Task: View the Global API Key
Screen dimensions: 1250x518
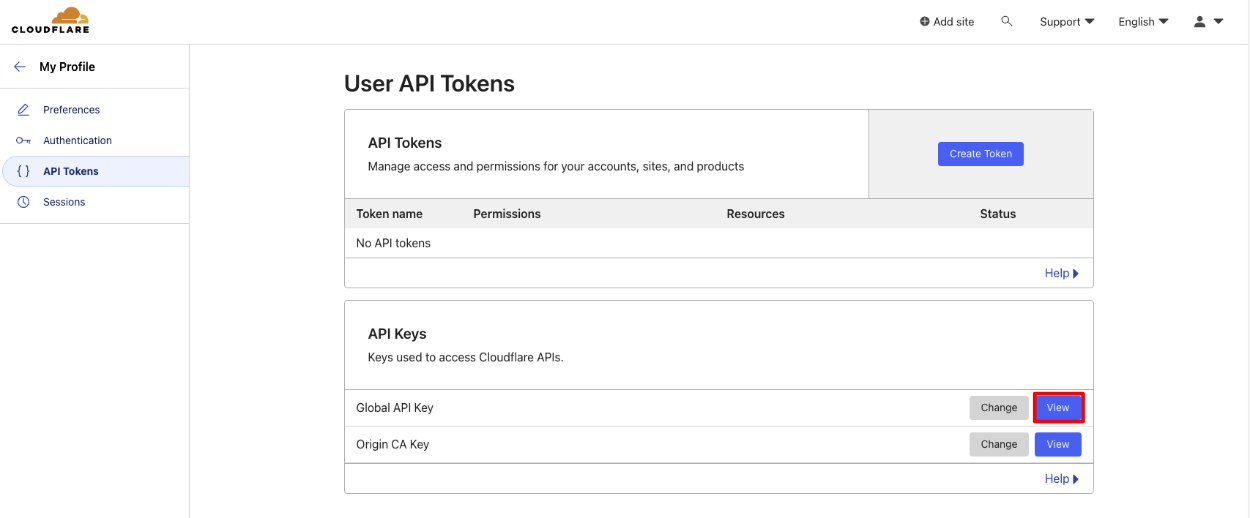Action: click(x=1058, y=408)
